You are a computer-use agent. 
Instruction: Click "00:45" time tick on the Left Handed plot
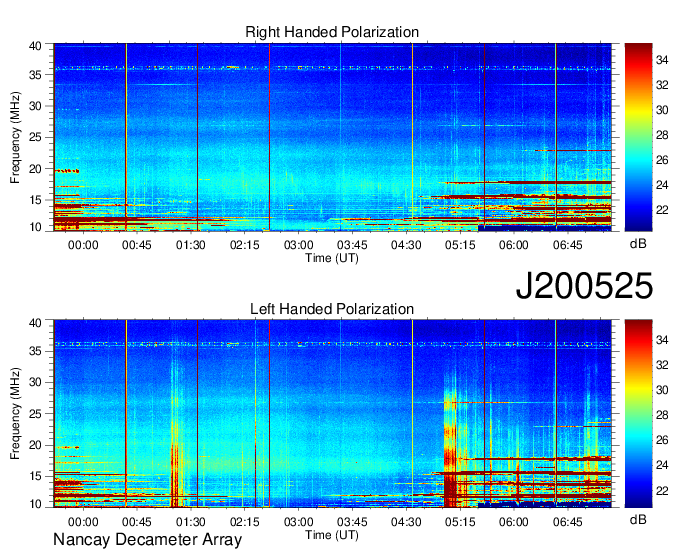137,522
